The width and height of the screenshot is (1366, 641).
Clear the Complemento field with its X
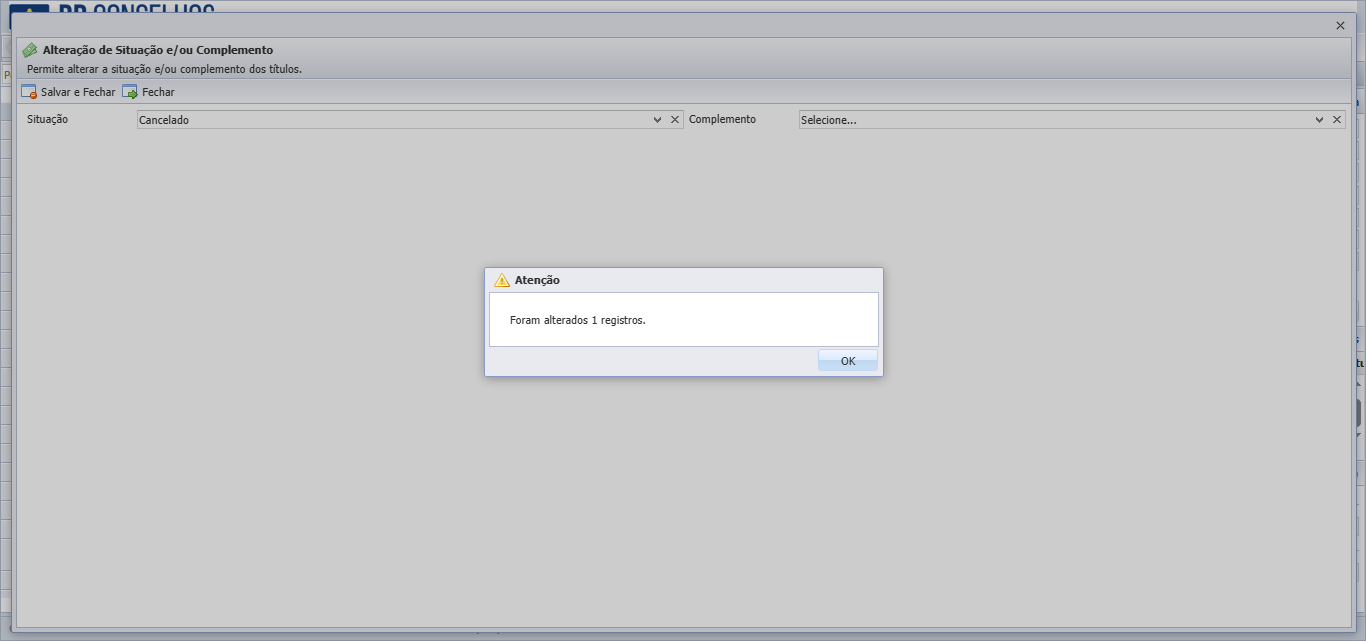pos(1337,120)
